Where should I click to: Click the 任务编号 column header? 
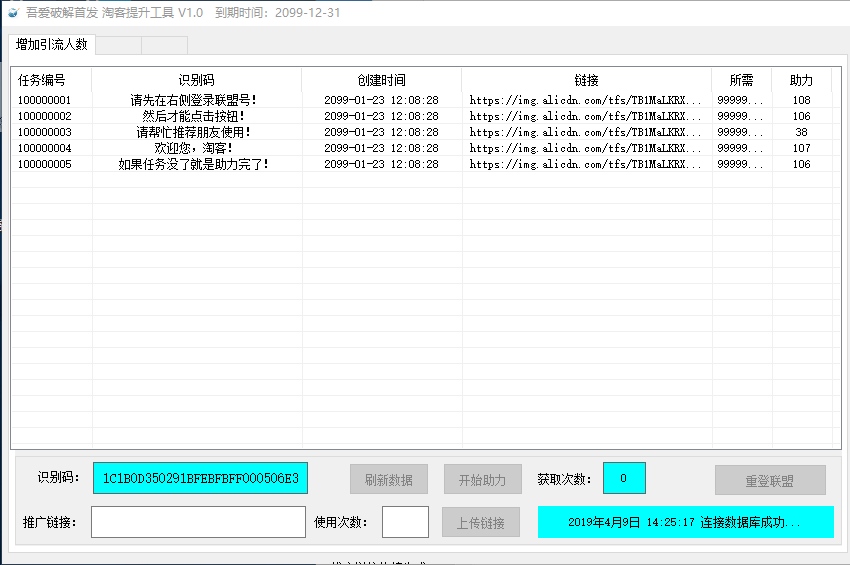click(51, 80)
